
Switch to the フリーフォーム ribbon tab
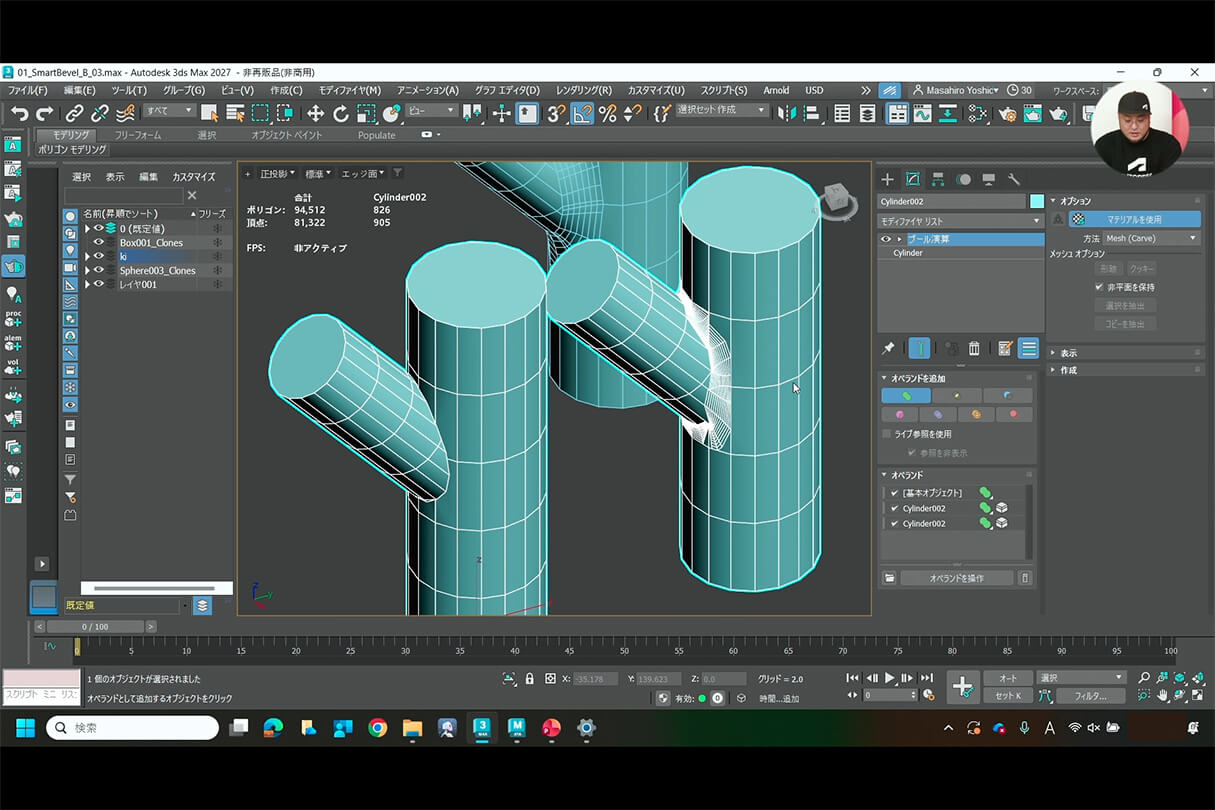[137, 135]
